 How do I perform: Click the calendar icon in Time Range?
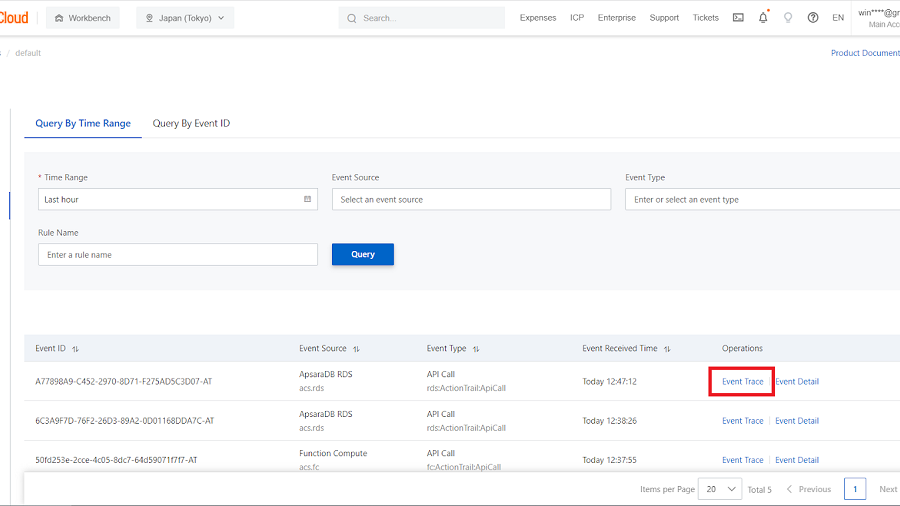click(x=307, y=199)
